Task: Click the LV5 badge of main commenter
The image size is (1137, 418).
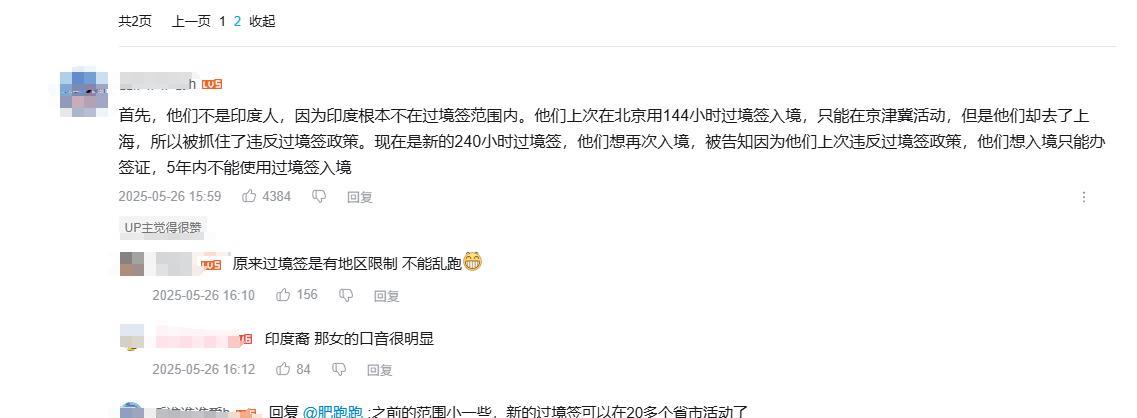Action: coord(212,84)
